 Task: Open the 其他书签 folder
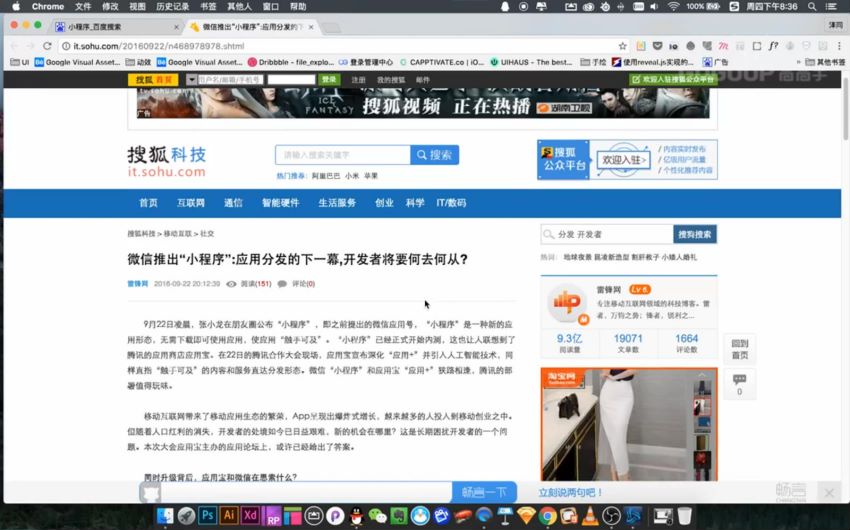point(825,62)
